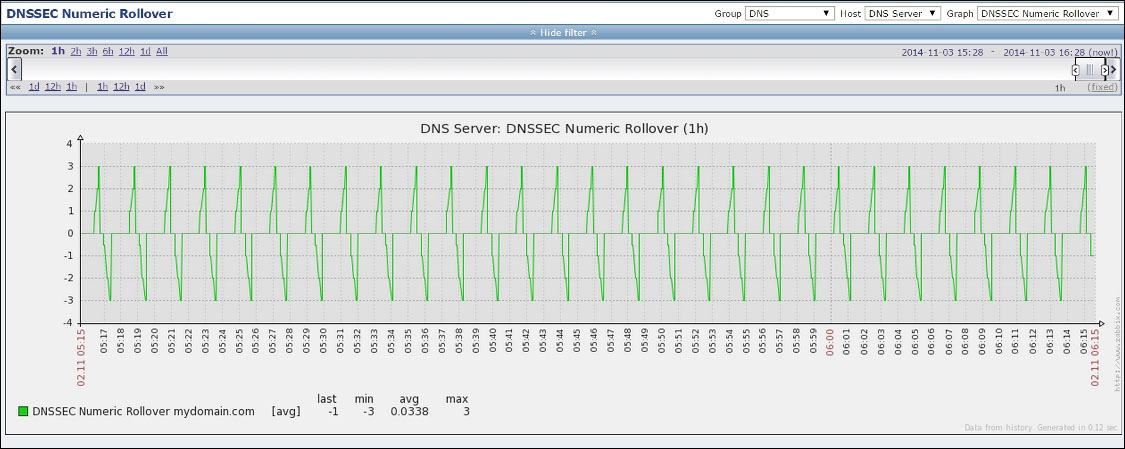Open the Host dropdown showing DNS Server

(x=902, y=14)
